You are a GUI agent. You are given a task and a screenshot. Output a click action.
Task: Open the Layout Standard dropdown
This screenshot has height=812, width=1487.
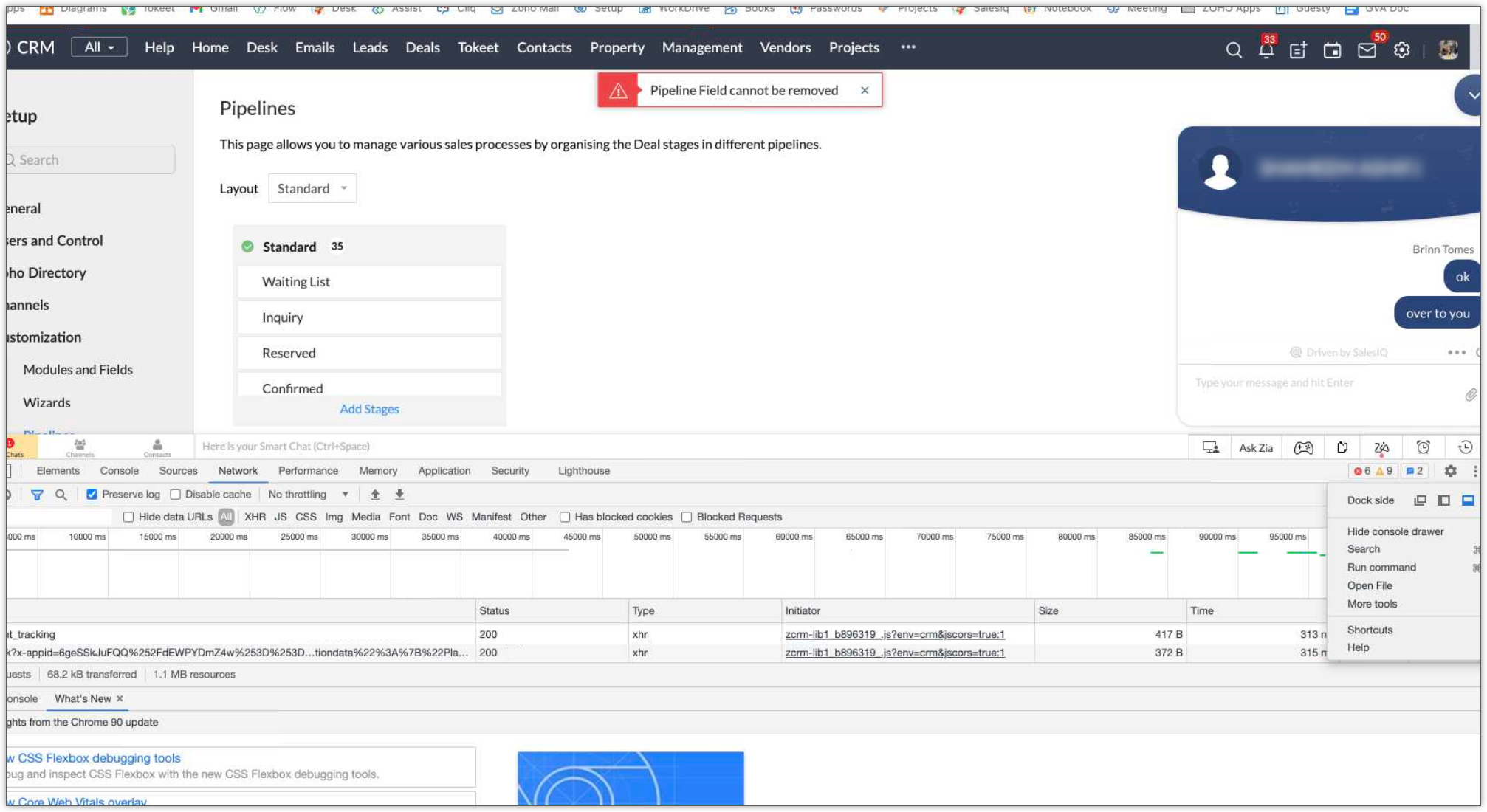coord(312,188)
